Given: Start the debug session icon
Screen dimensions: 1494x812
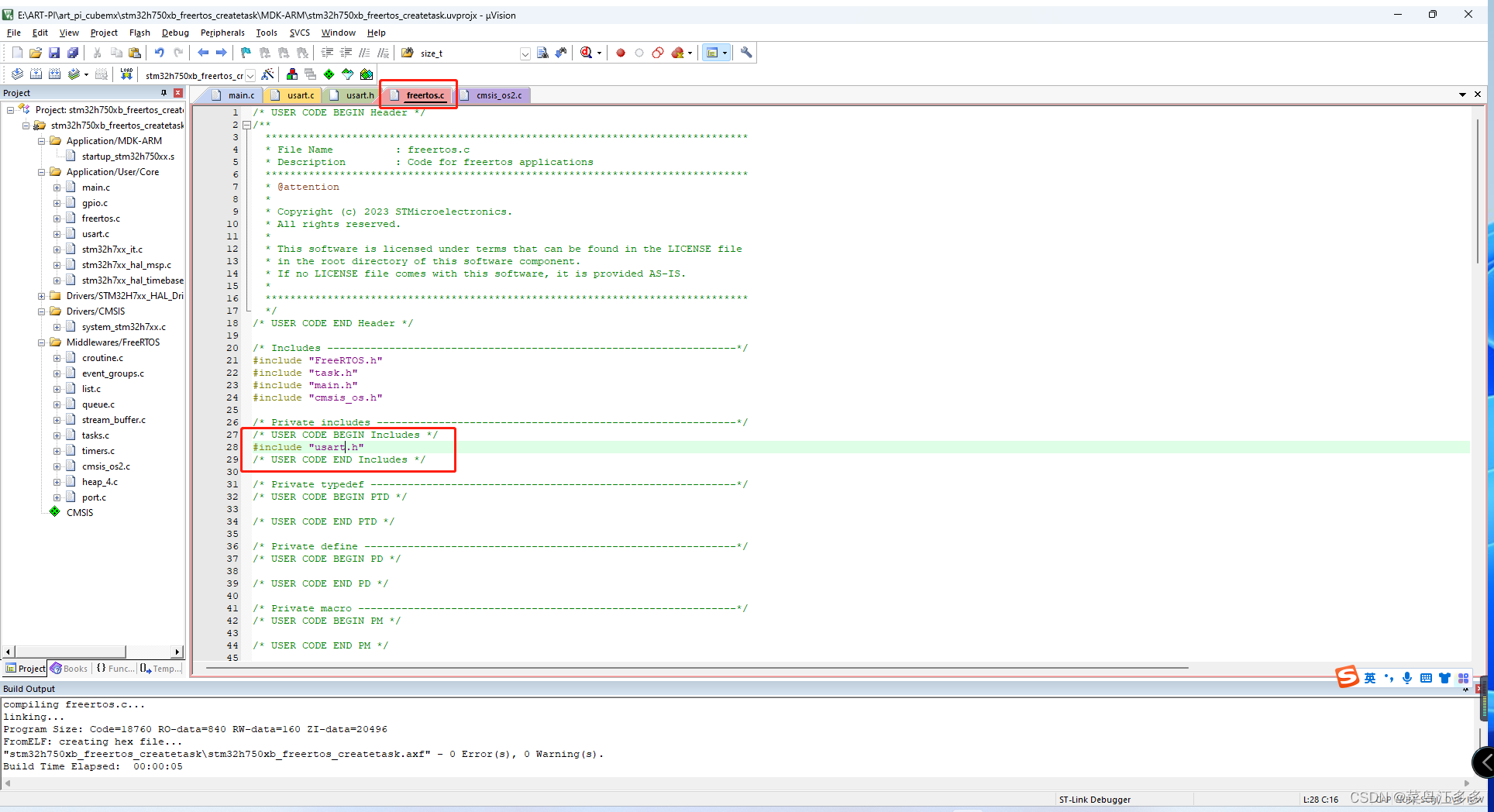Looking at the screenshot, I should pyautogui.click(x=587, y=53).
